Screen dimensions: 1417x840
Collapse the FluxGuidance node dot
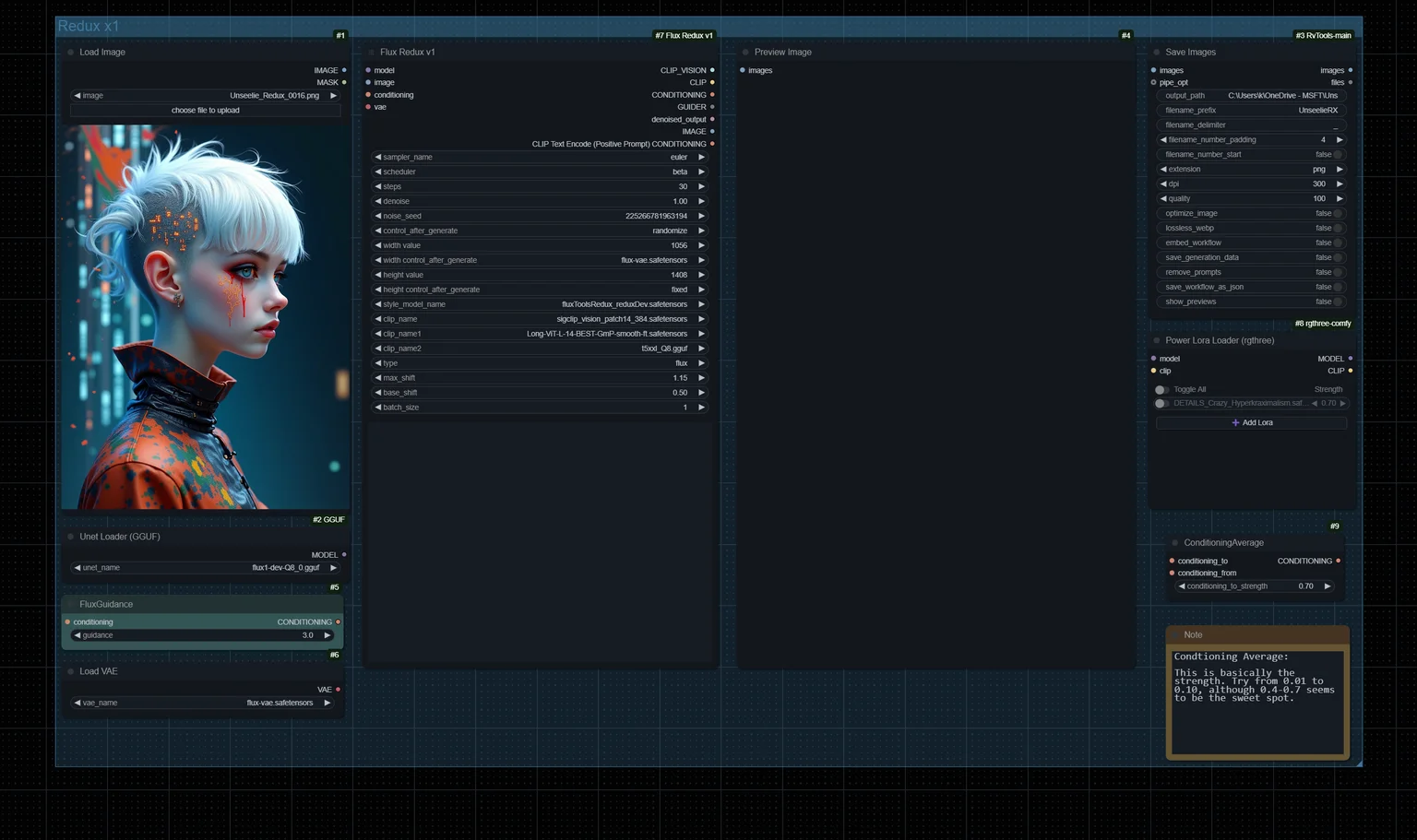(x=70, y=605)
